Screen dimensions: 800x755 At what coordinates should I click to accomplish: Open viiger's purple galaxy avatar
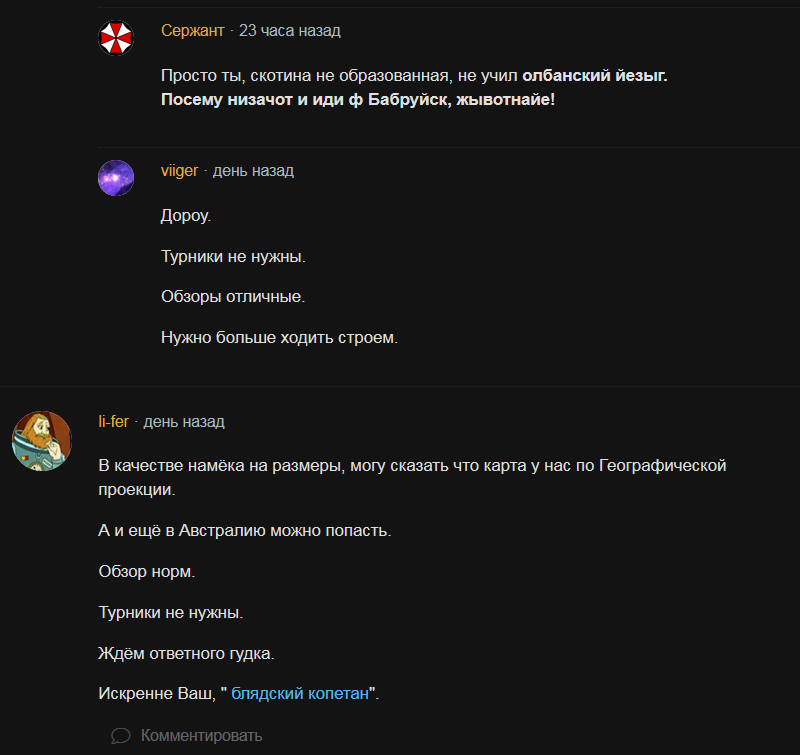coord(116,178)
